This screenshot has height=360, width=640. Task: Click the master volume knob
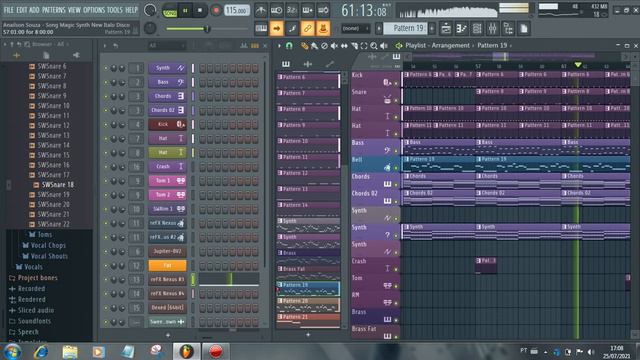(150, 10)
